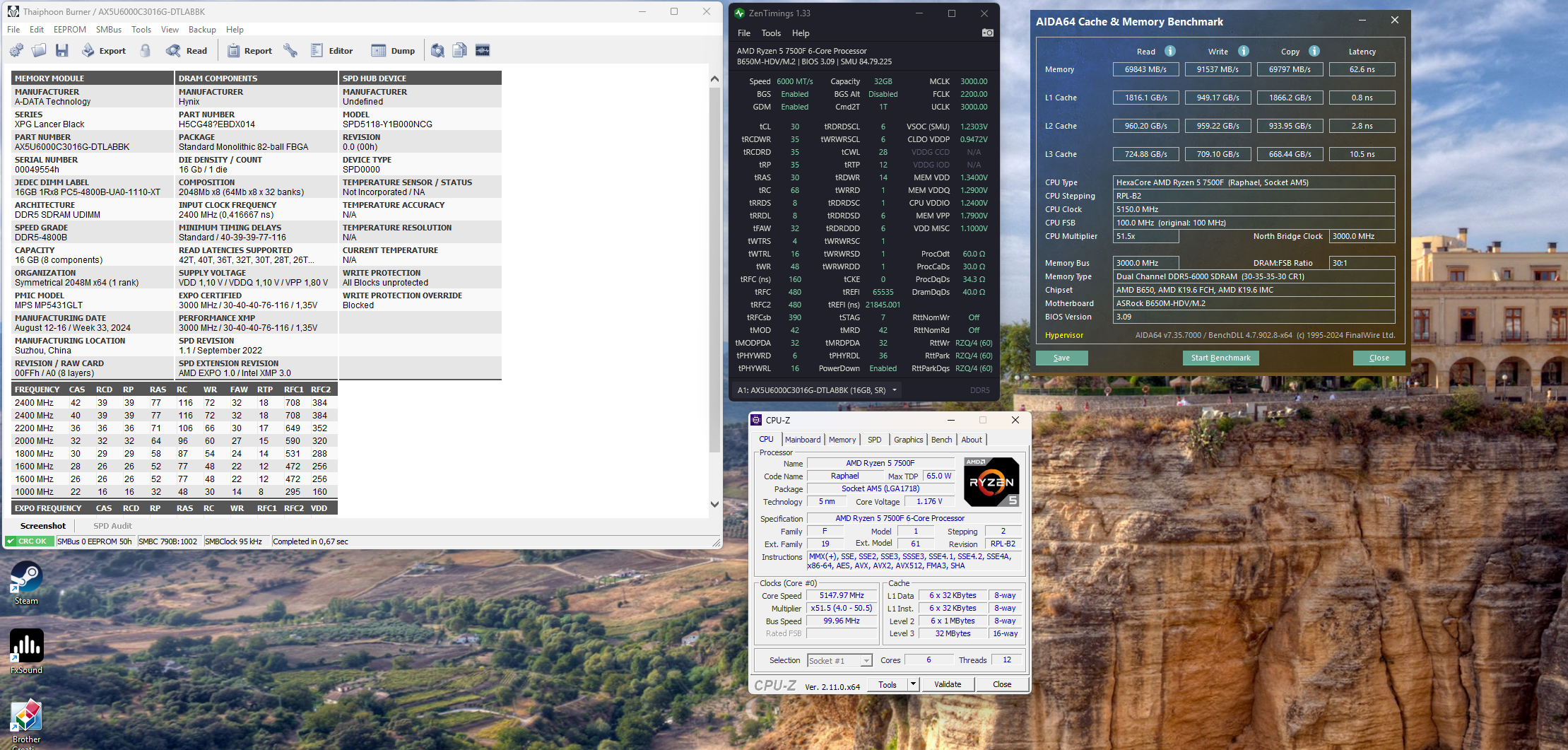Viewport: 1568px width, 750px height.
Task: Open the FxSound desktop shortcut
Action: pos(26,652)
